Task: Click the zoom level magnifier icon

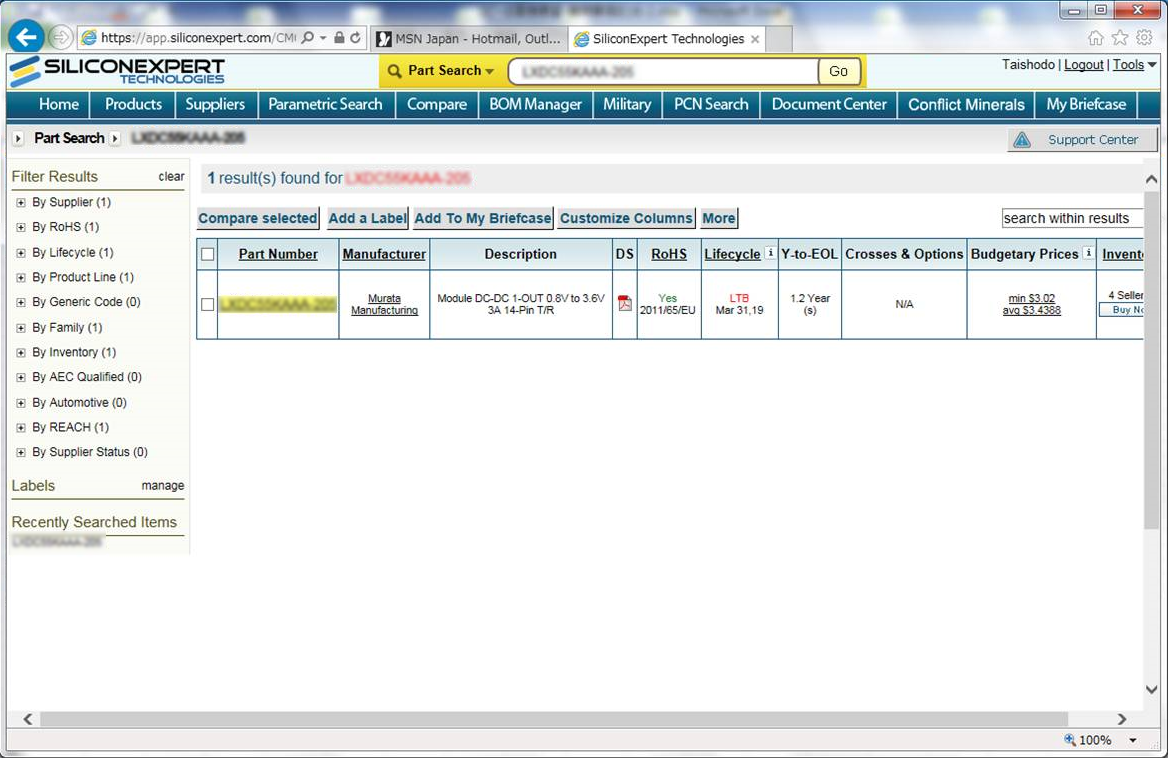Action: pos(1070,739)
